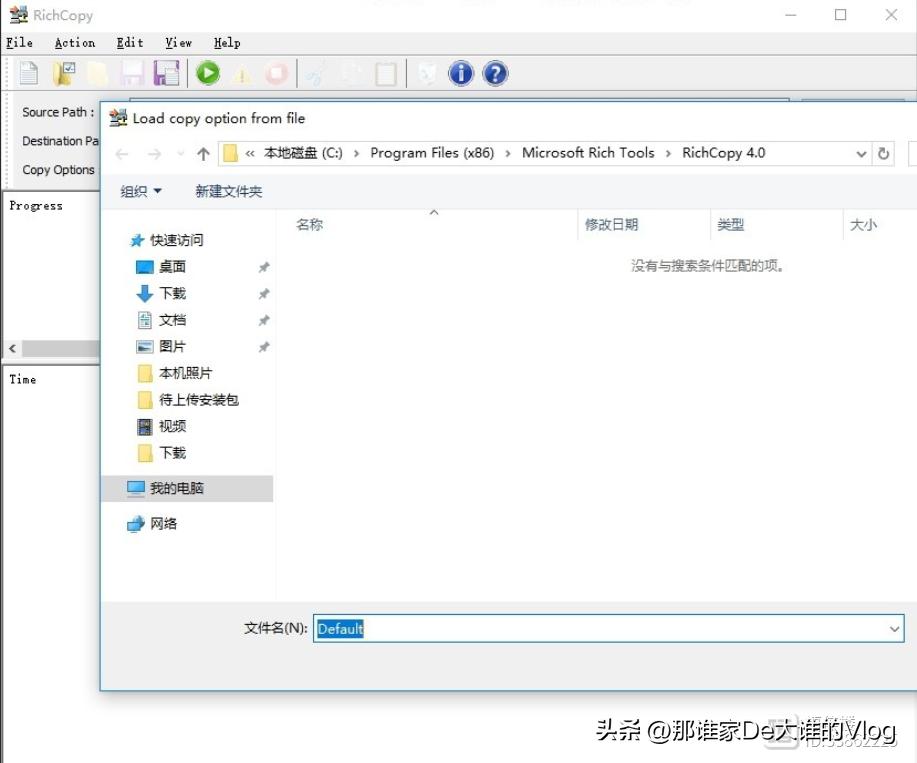This screenshot has height=763, width=917.
Task: Unpin 下载 from quick access
Action: [x=263, y=293]
